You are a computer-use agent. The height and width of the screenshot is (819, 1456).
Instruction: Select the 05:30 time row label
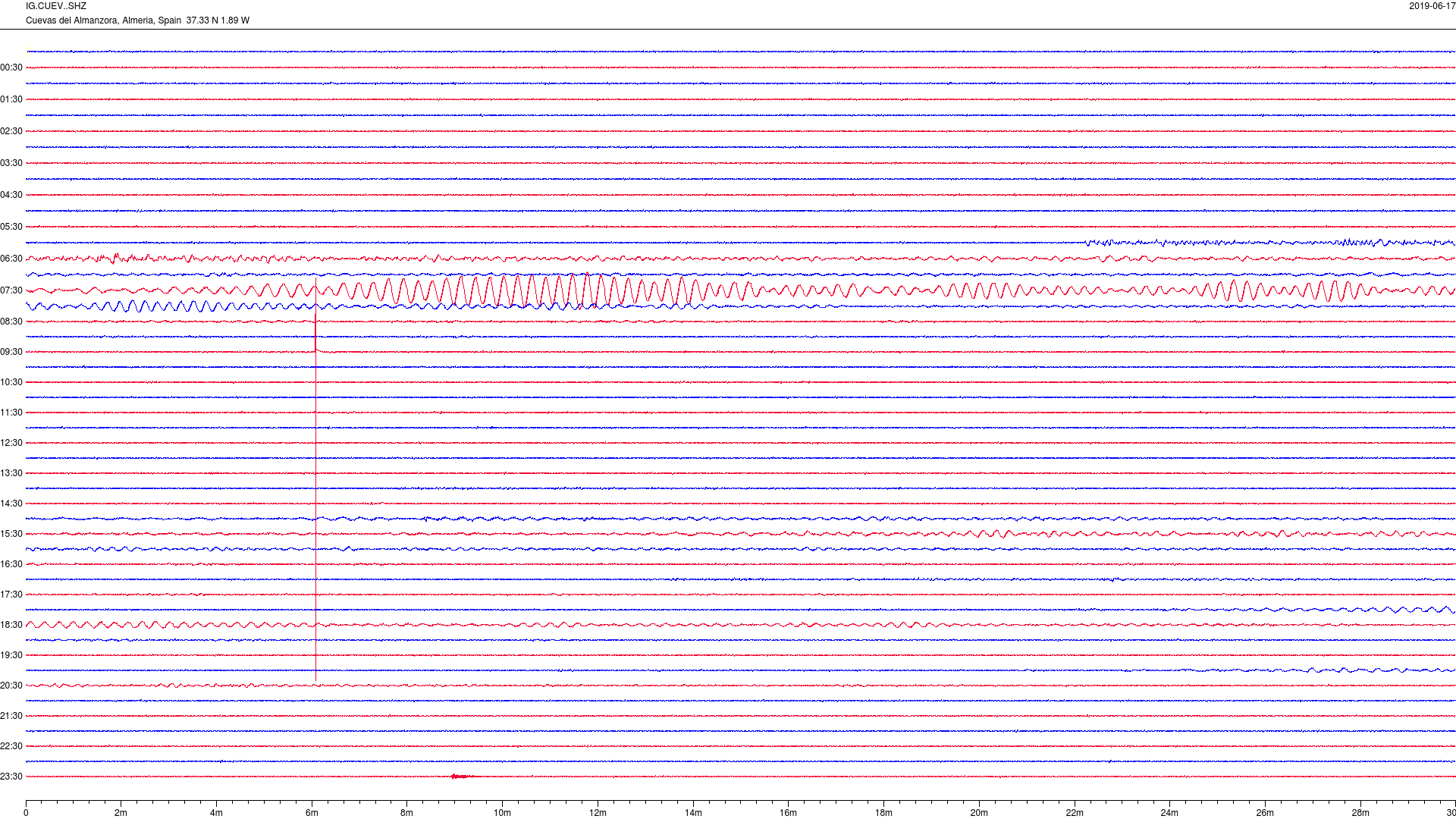[x=11, y=227]
